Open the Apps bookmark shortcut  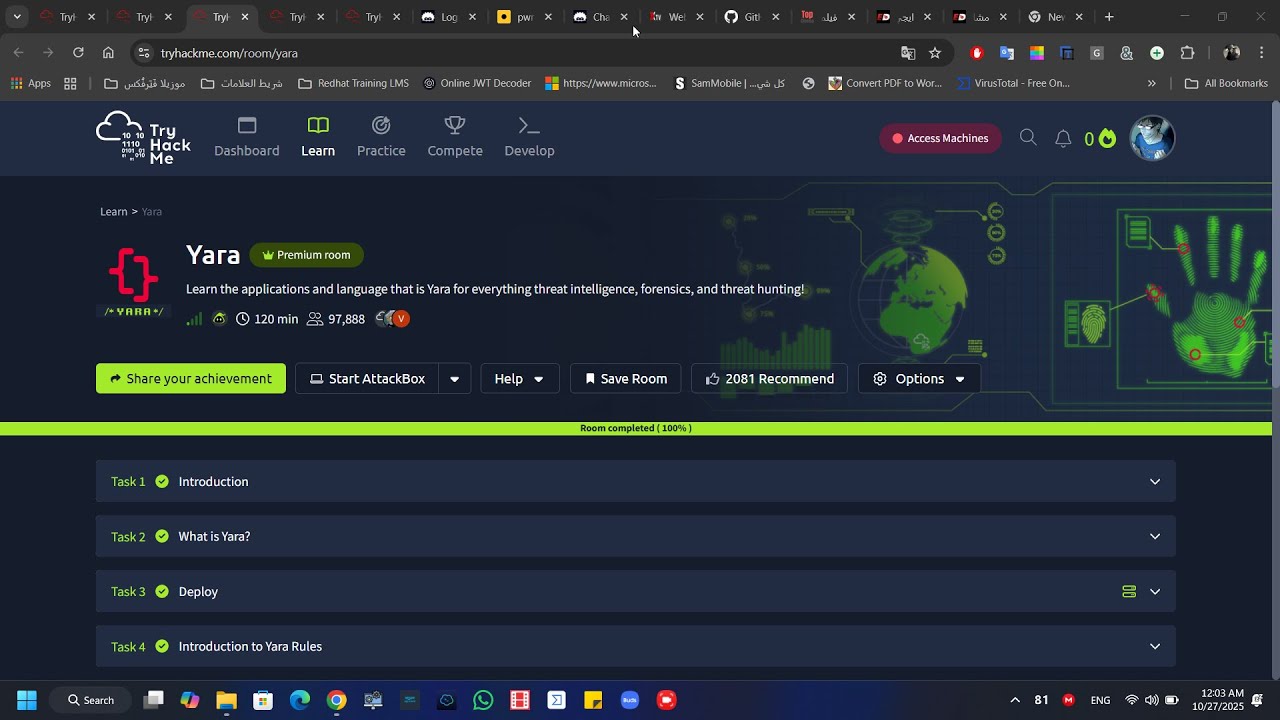pyautogui.click(x=31, y=84)
